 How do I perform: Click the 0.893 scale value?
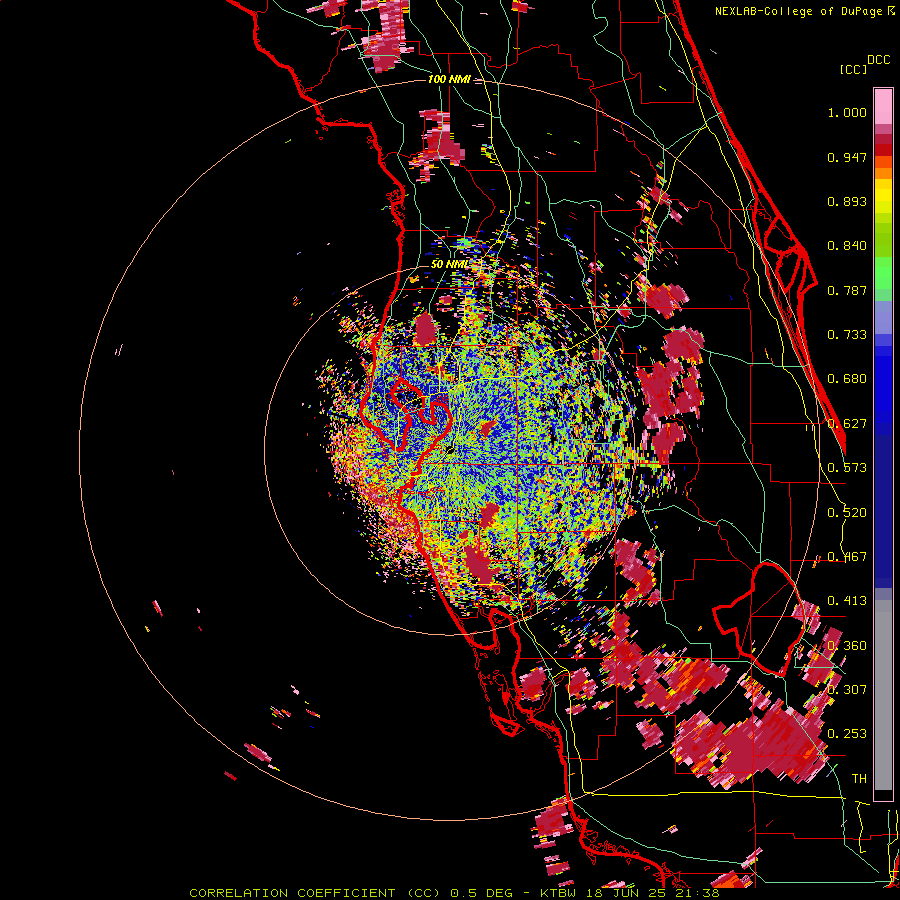point(847,201)
